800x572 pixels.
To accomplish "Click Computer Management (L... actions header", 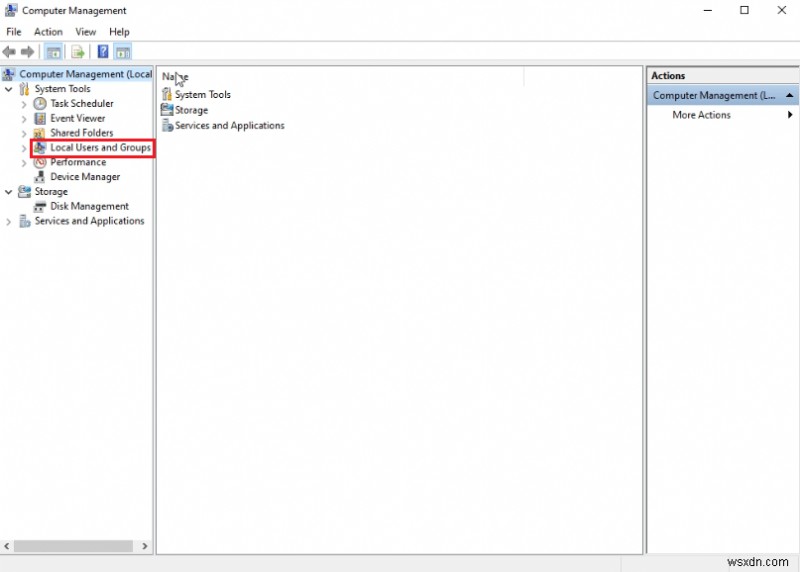I will point(722,95).
